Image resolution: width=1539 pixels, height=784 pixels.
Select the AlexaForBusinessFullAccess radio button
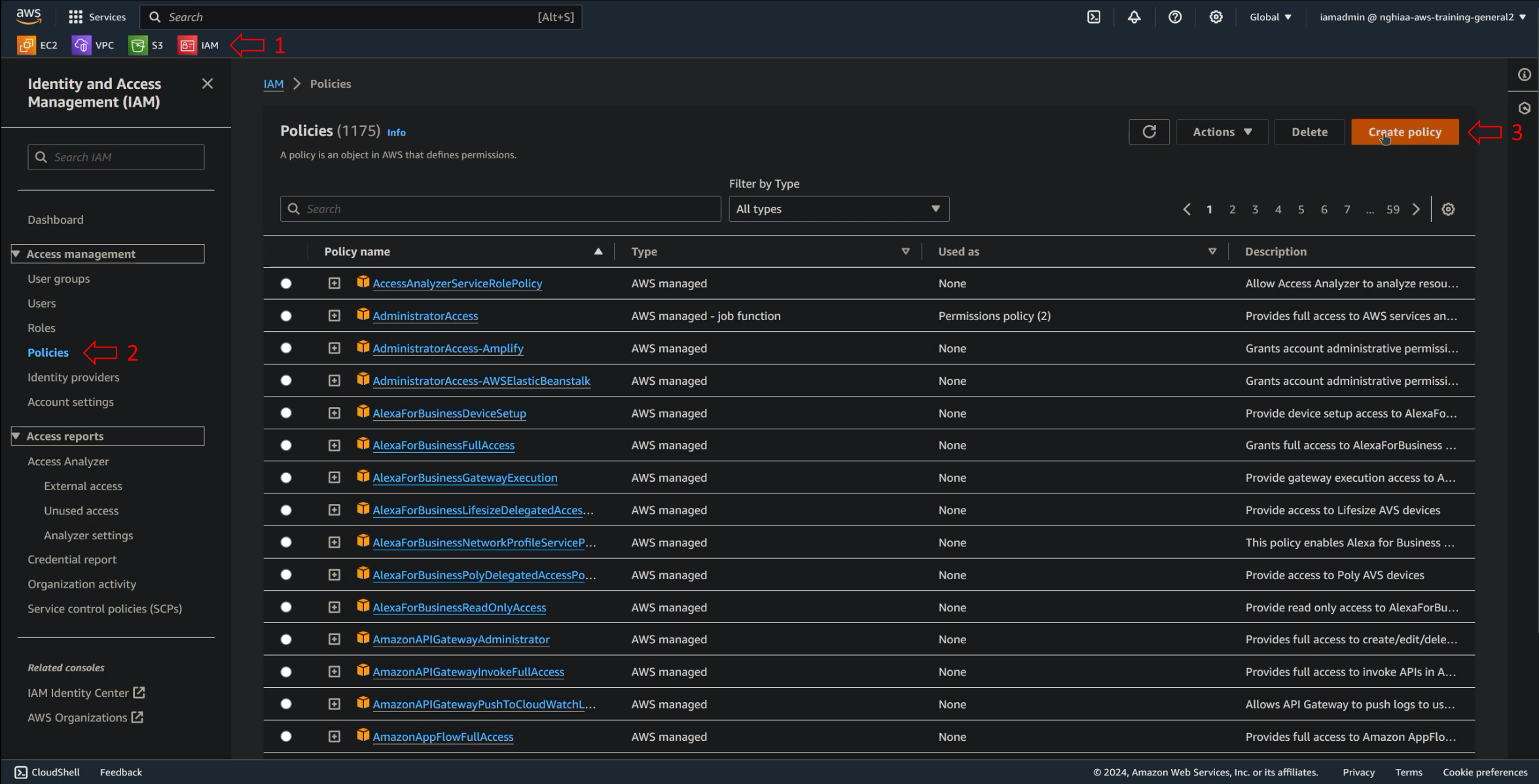286,446
